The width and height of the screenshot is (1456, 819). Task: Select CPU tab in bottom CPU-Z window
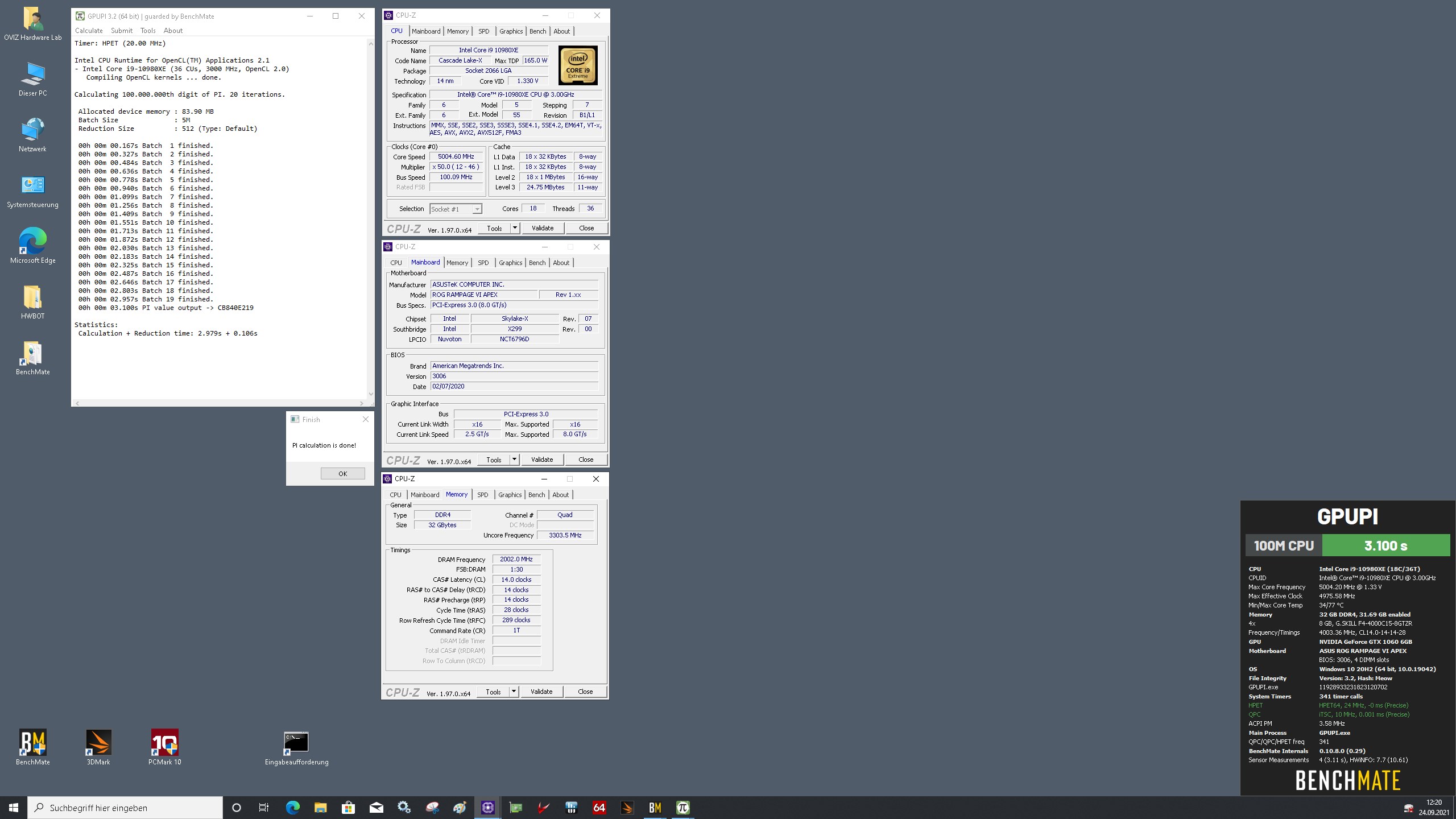point(395,495)
